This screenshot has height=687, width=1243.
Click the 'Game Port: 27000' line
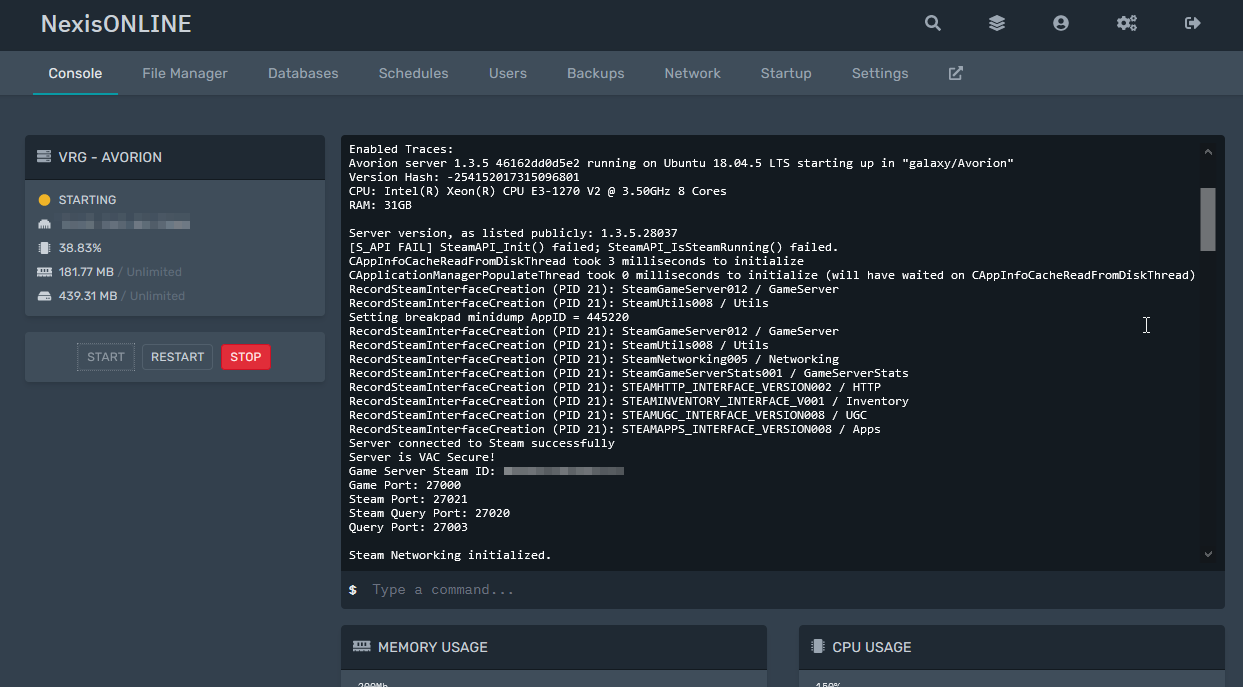405,485
